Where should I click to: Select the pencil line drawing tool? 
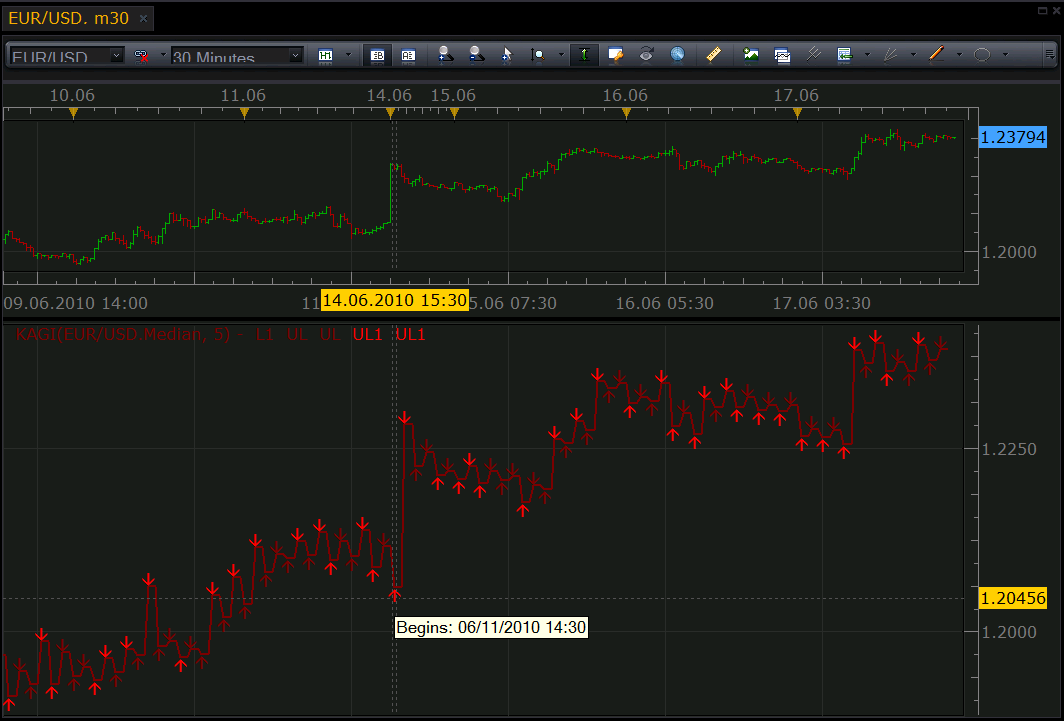click(936, 55)
